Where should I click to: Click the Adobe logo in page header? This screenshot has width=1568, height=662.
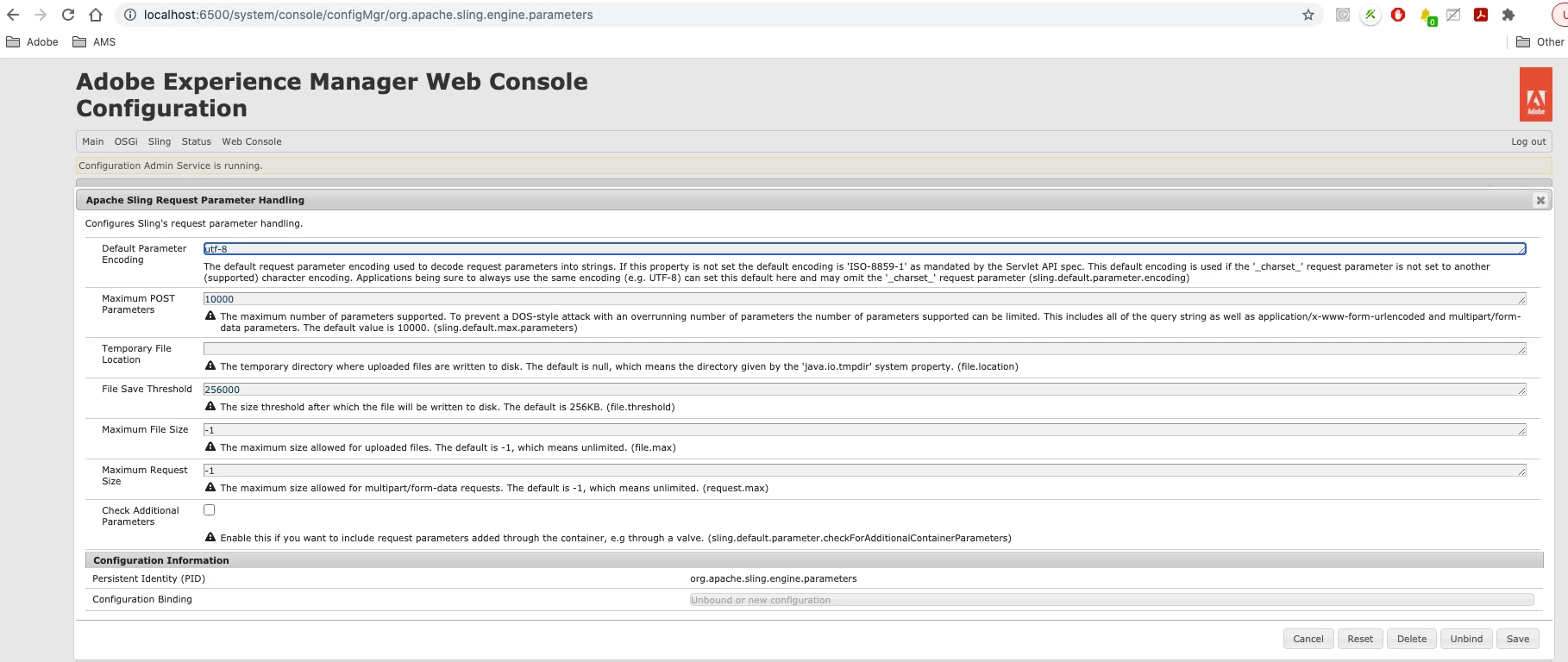[1536, 95]
